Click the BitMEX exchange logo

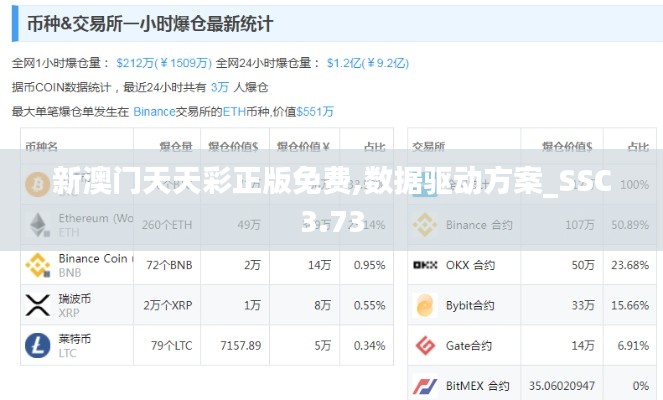pos(425,386)
